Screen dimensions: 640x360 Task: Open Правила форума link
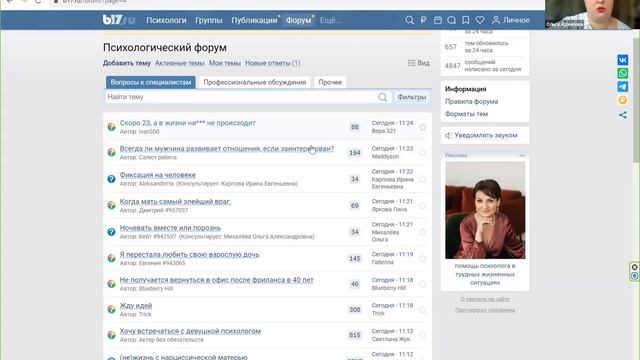click(x=471, y=101)
